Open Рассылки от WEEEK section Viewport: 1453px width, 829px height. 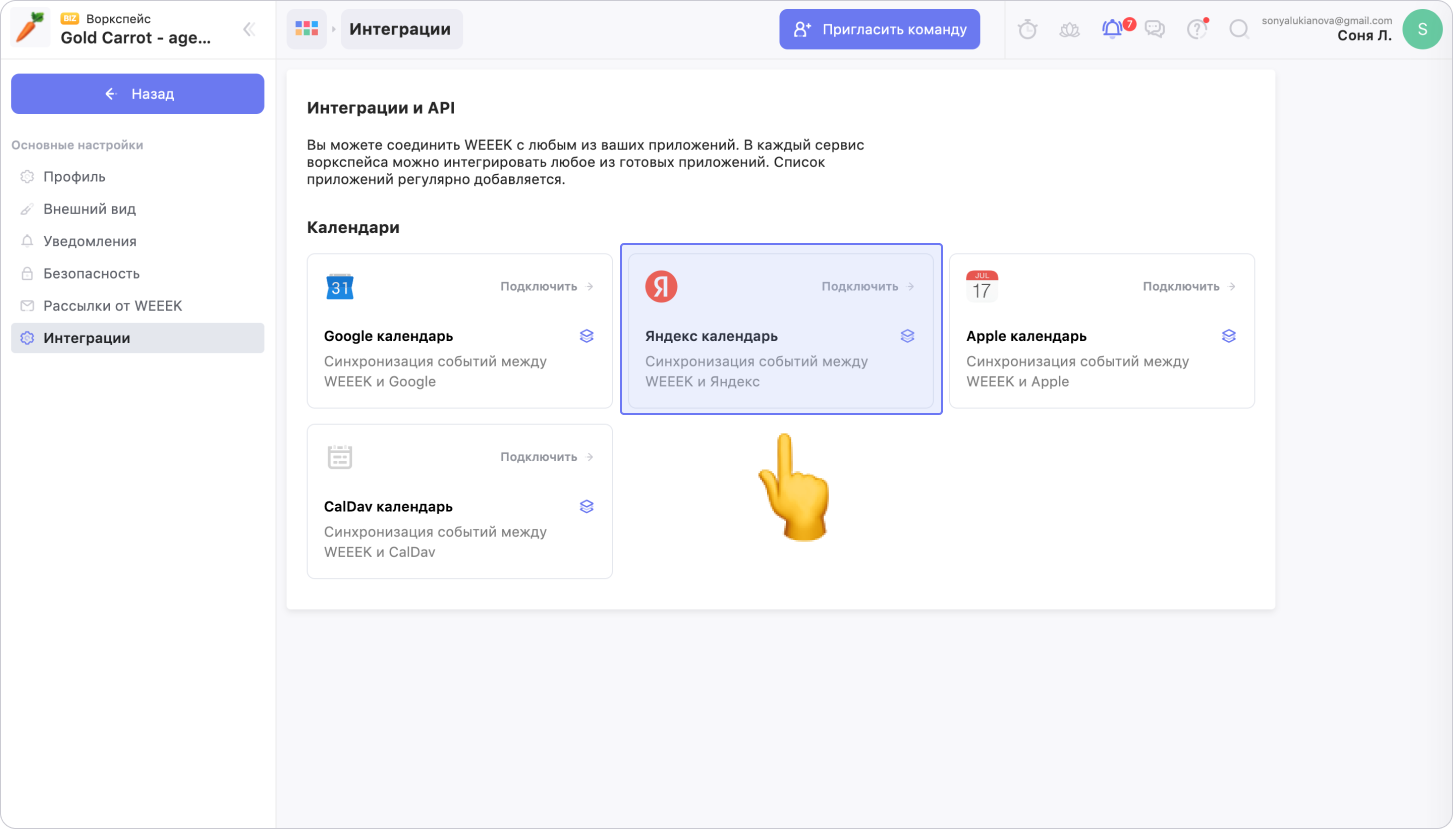[x=138, y=306]
